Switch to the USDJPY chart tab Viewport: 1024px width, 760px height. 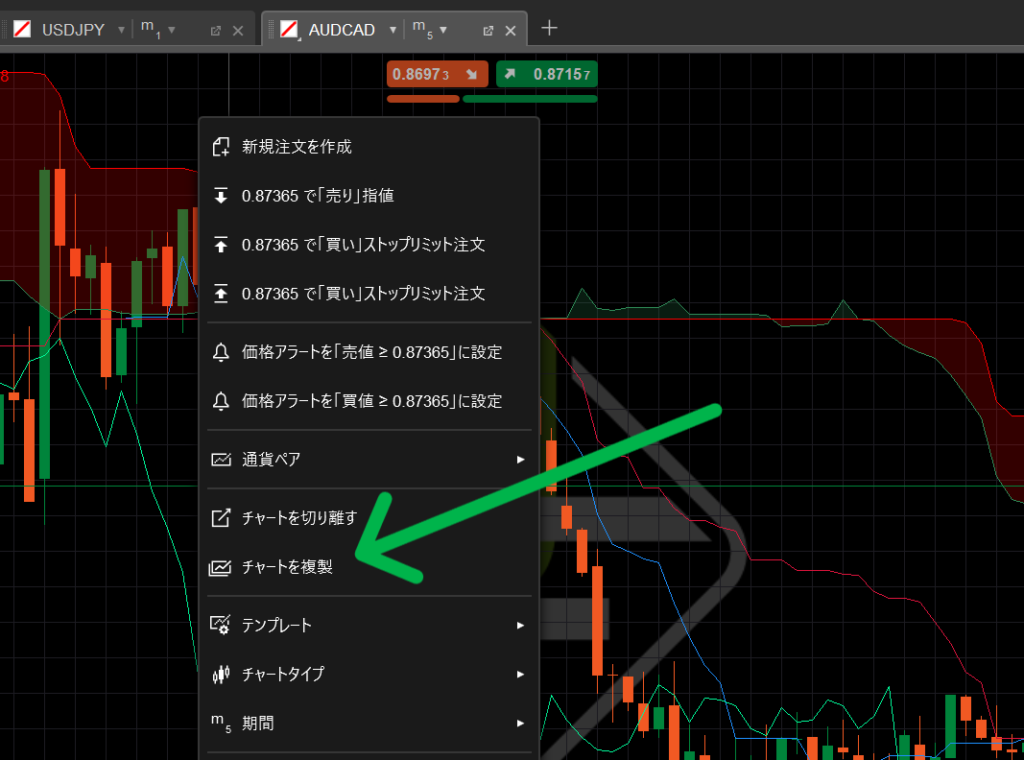click(72, 30)
